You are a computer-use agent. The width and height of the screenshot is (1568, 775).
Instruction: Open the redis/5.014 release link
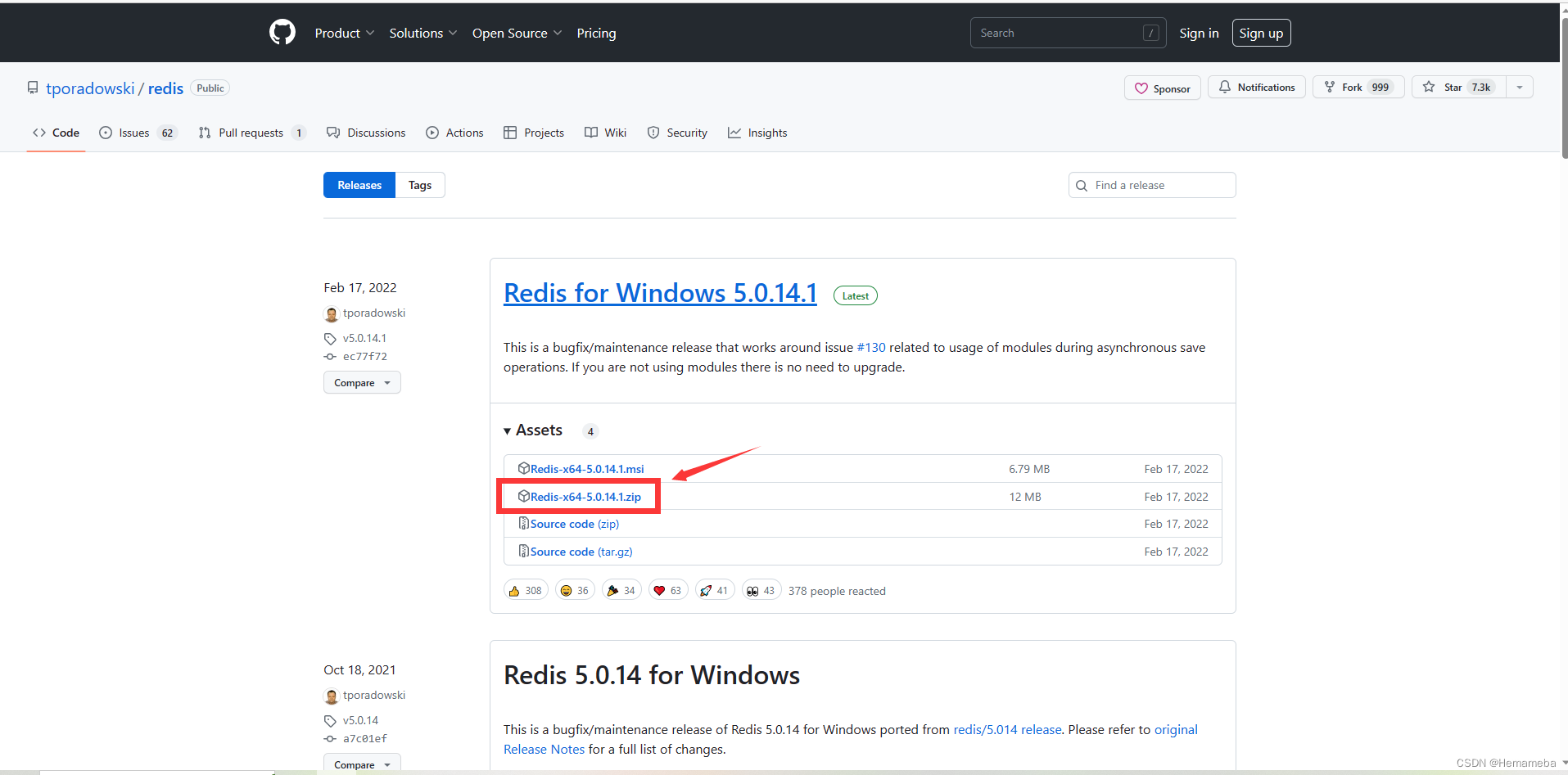click(1007, 729)
